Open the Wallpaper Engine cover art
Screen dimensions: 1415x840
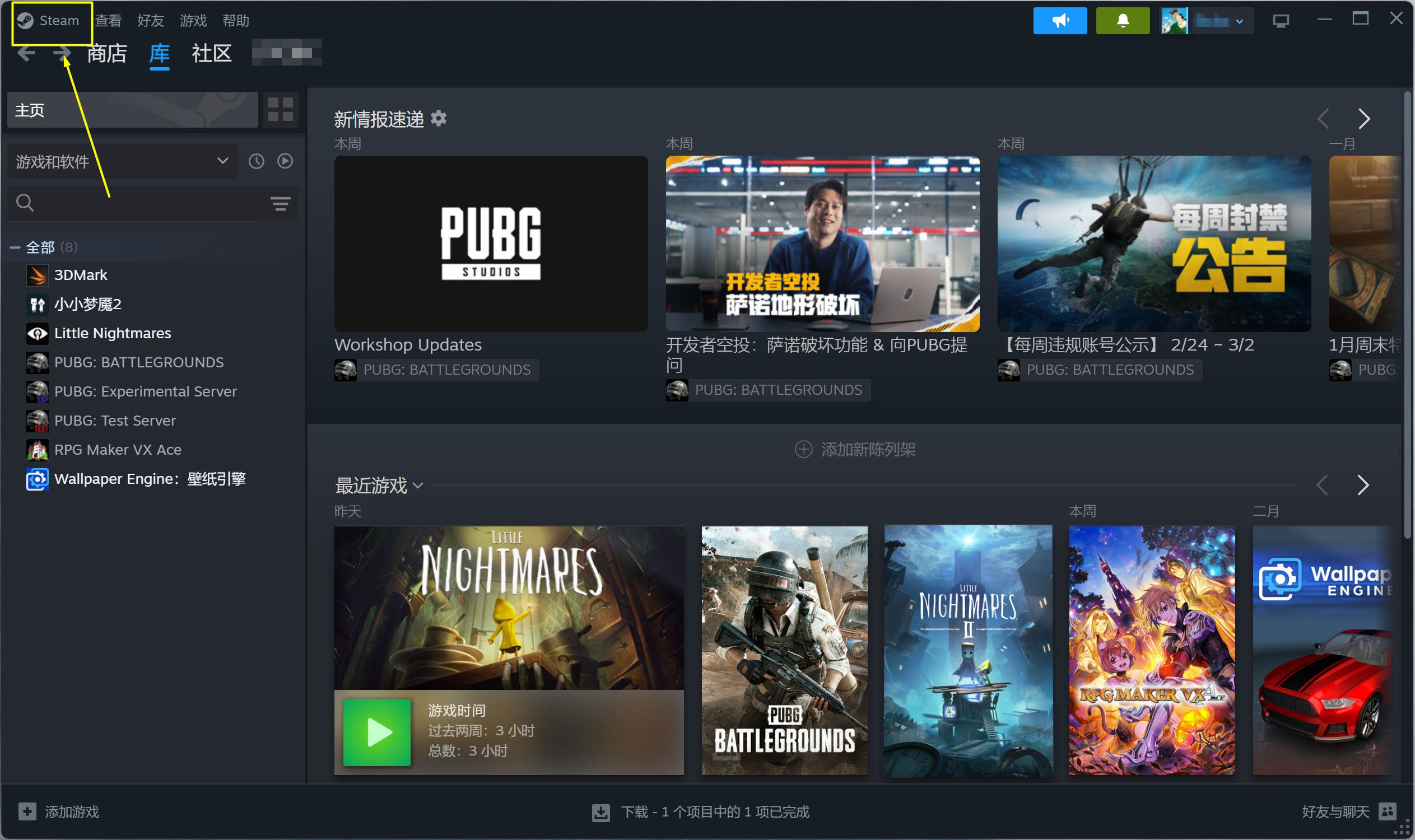pyautogui.click(x=1323, y=651)
